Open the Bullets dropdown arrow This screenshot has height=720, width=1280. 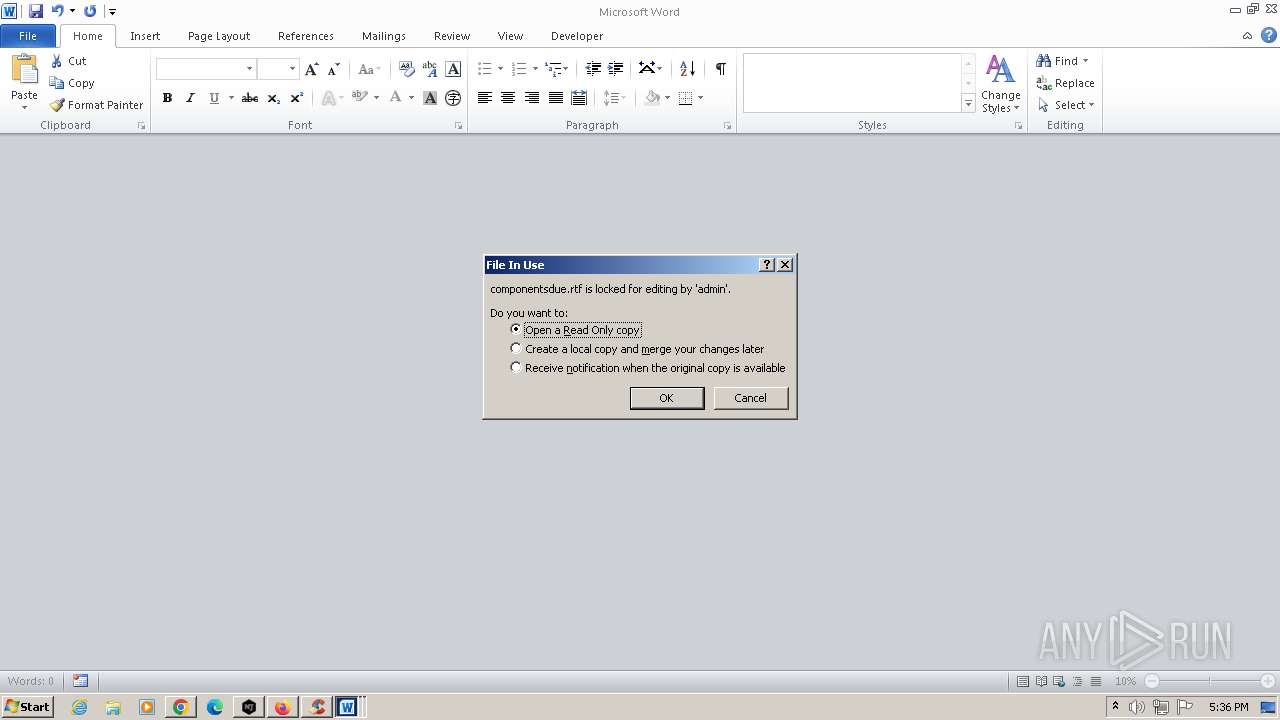[501, 69]
